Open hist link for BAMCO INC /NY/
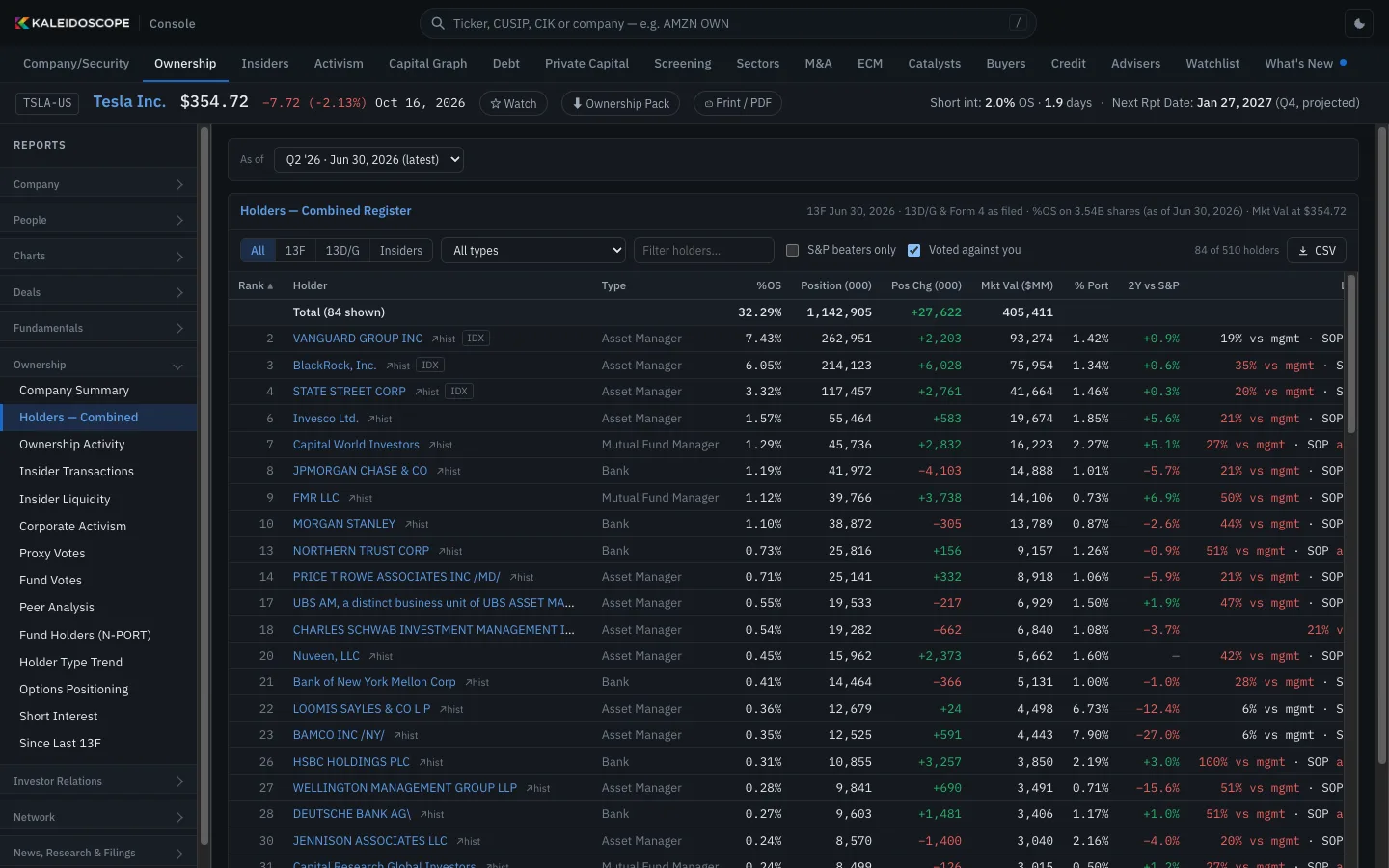This screenshot has height=868, width=1389. [406, 735]
